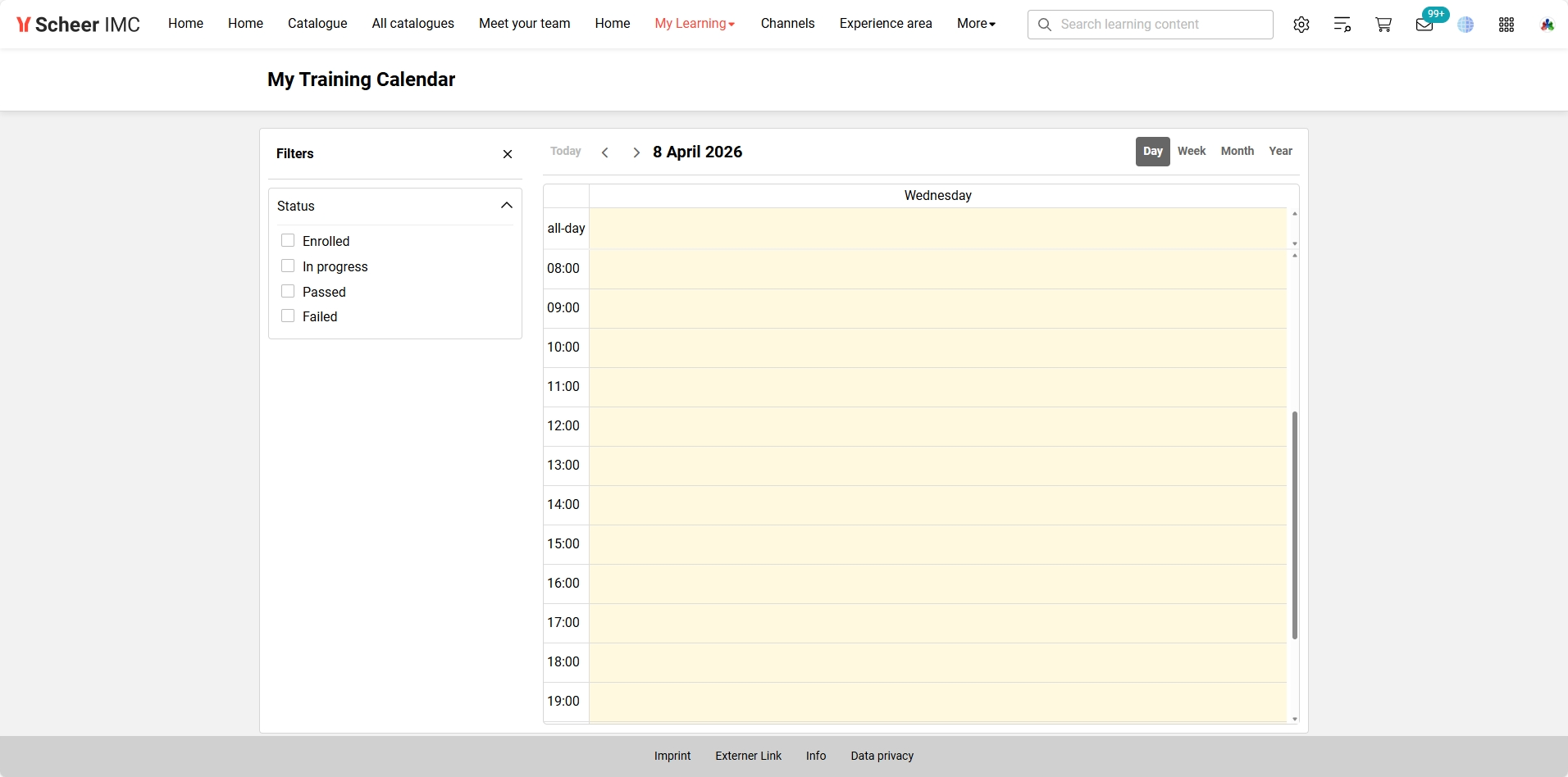
Task: Open the shopping cart
Action: click(x=1383, y=25)
